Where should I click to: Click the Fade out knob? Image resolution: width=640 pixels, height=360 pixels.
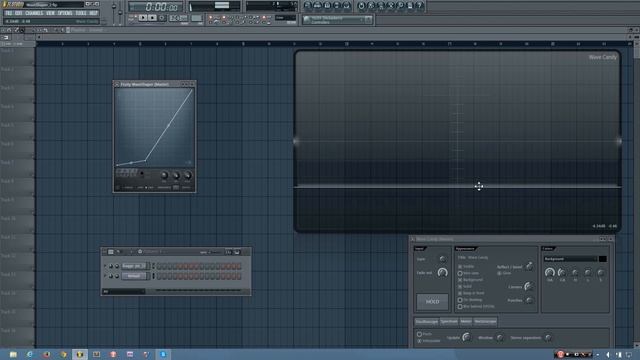442,273
